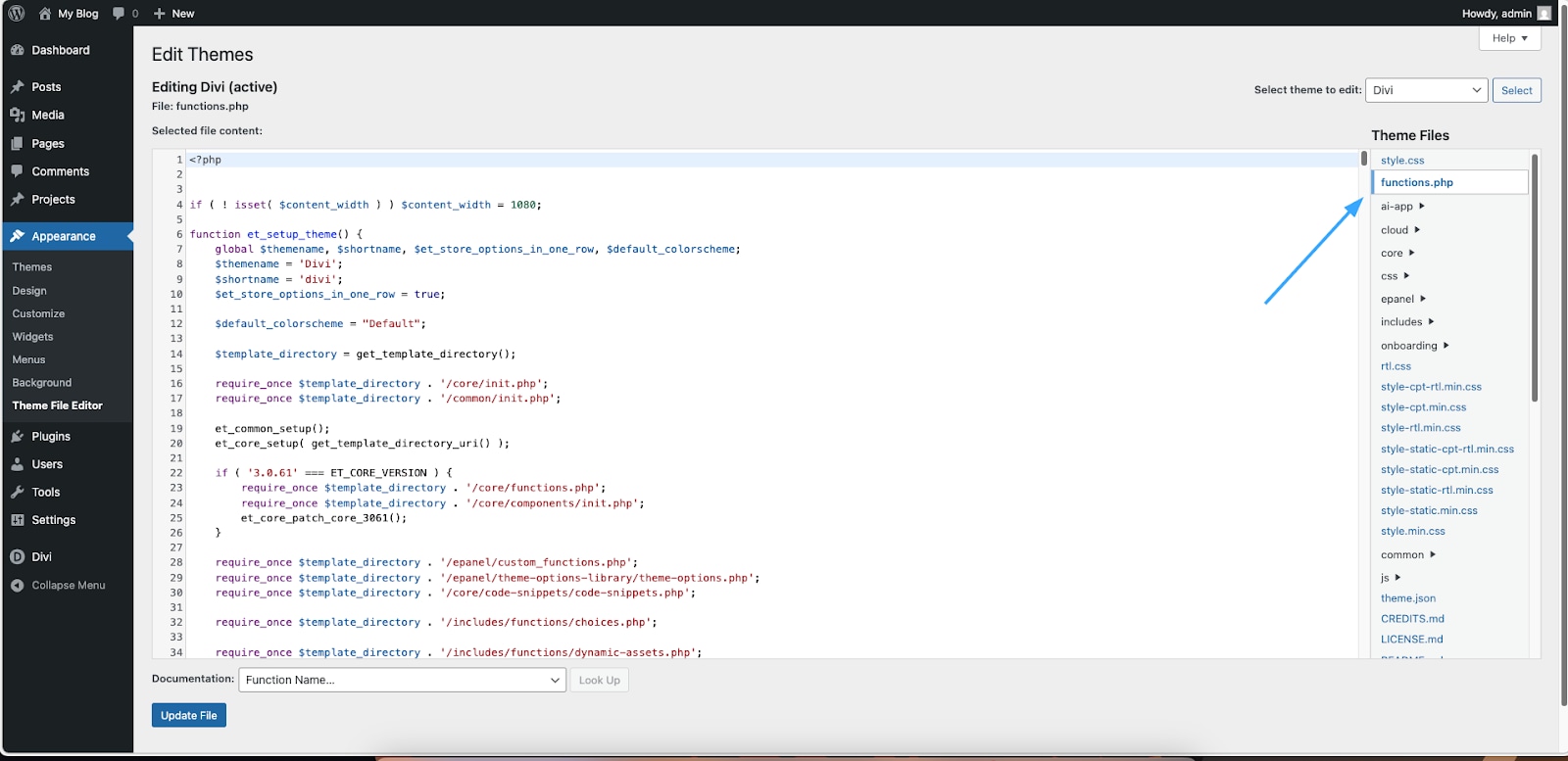Expand the js folder
Viewport: 1568px width, 761px height.
1391,578
